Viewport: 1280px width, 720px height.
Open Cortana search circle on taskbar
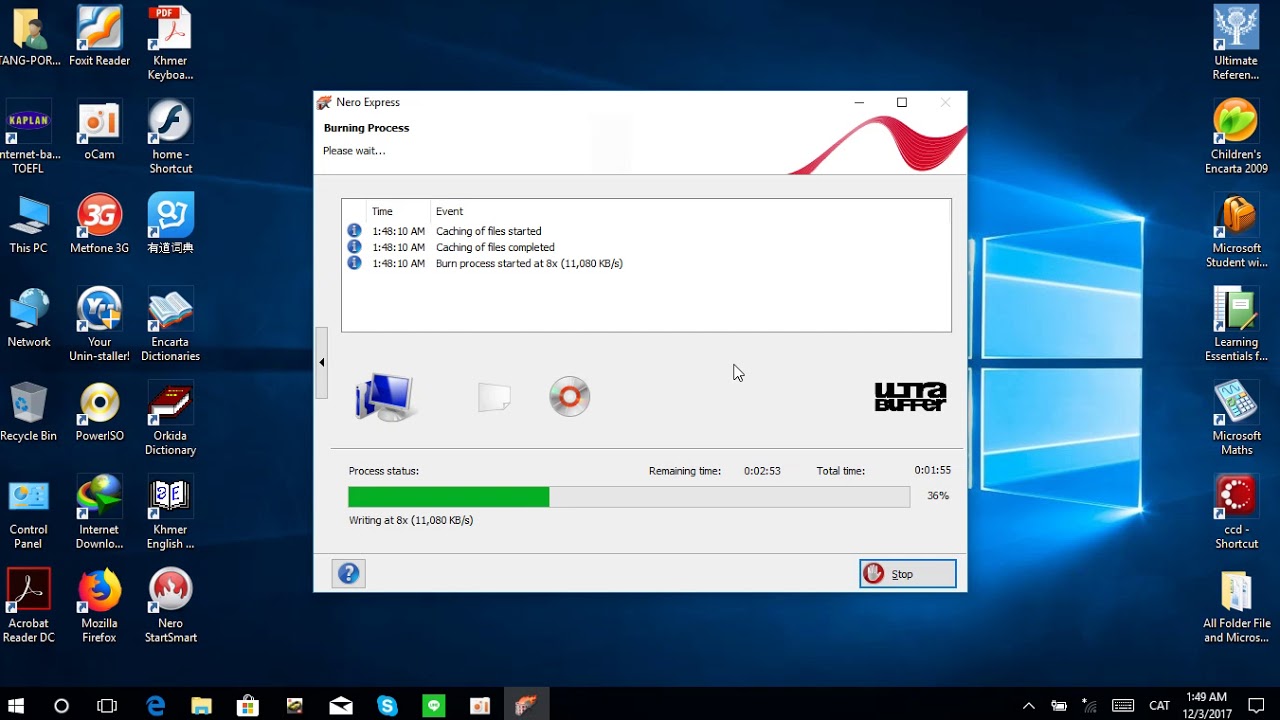(x=61, y=705)
